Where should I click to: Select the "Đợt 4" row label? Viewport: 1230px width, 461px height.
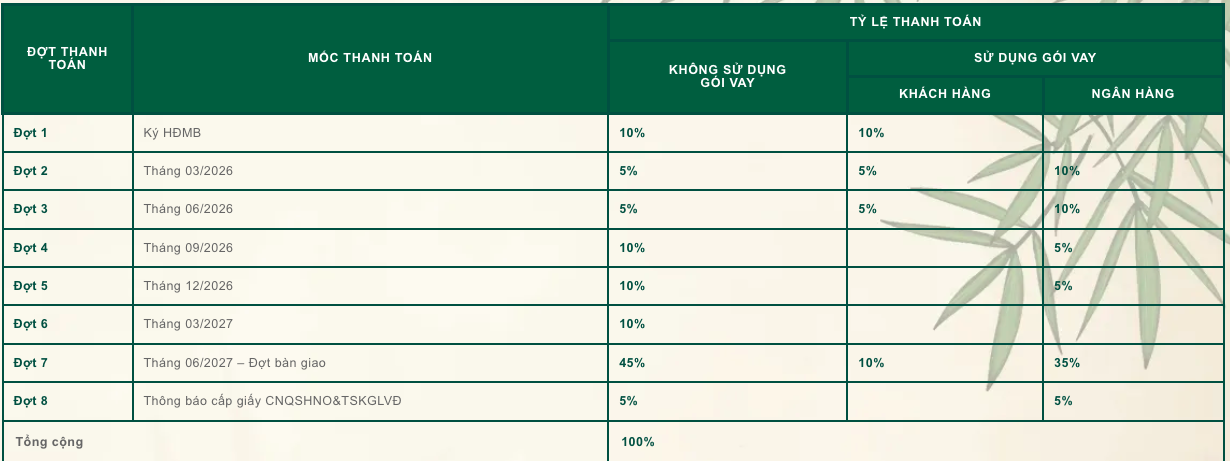pos(31,248)
